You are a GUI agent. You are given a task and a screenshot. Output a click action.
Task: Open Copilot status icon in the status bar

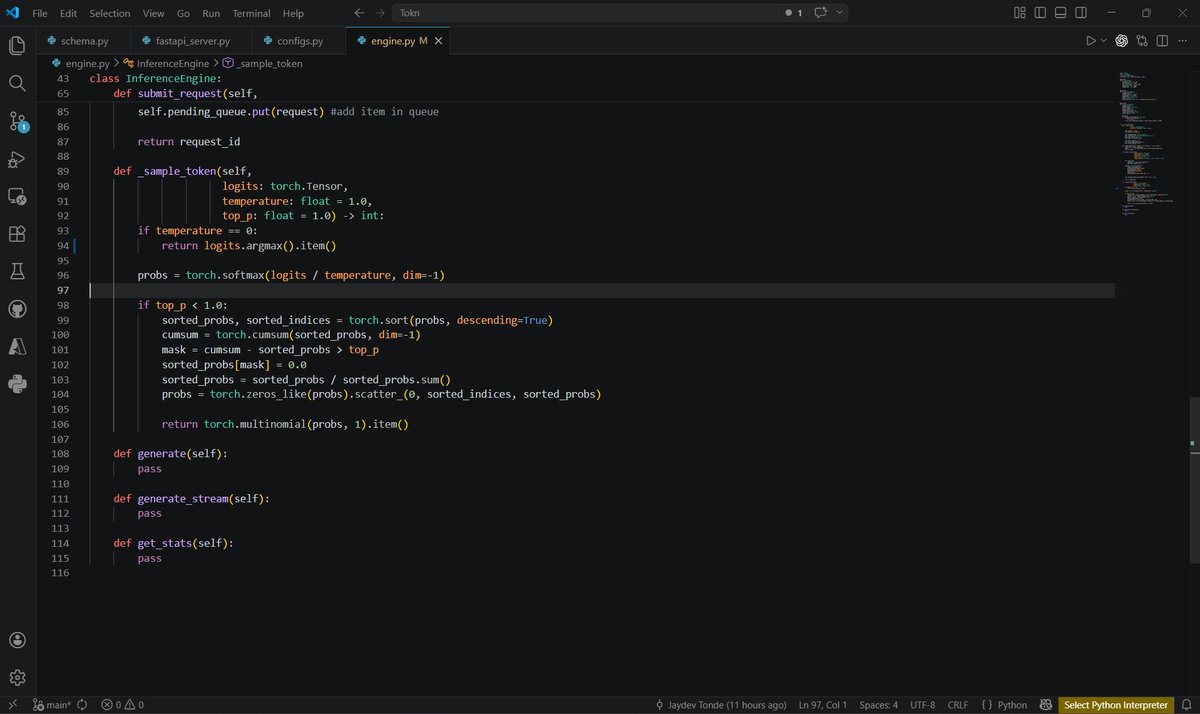1046,705
